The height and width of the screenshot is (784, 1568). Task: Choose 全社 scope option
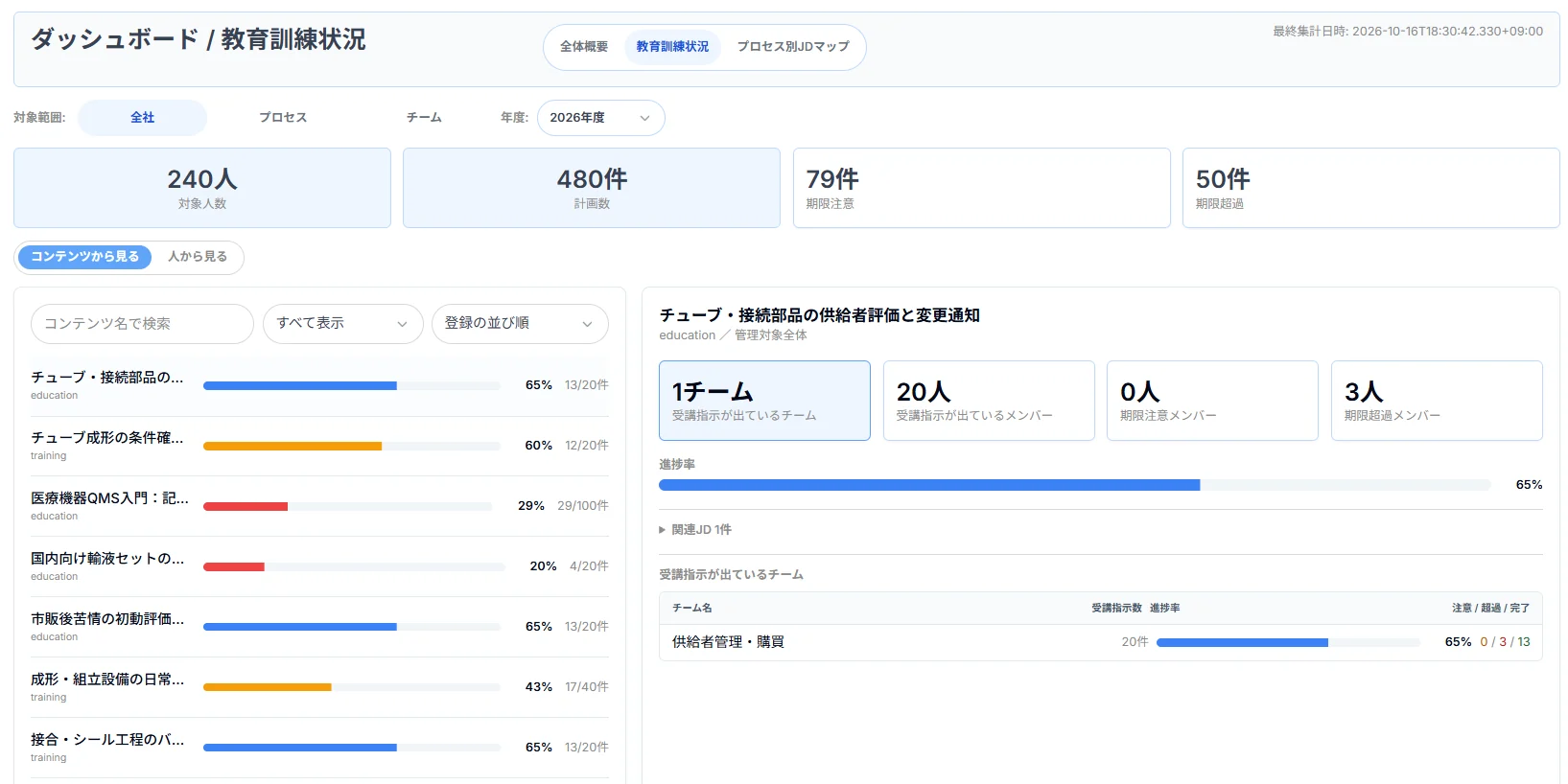[x=142, y=118]
